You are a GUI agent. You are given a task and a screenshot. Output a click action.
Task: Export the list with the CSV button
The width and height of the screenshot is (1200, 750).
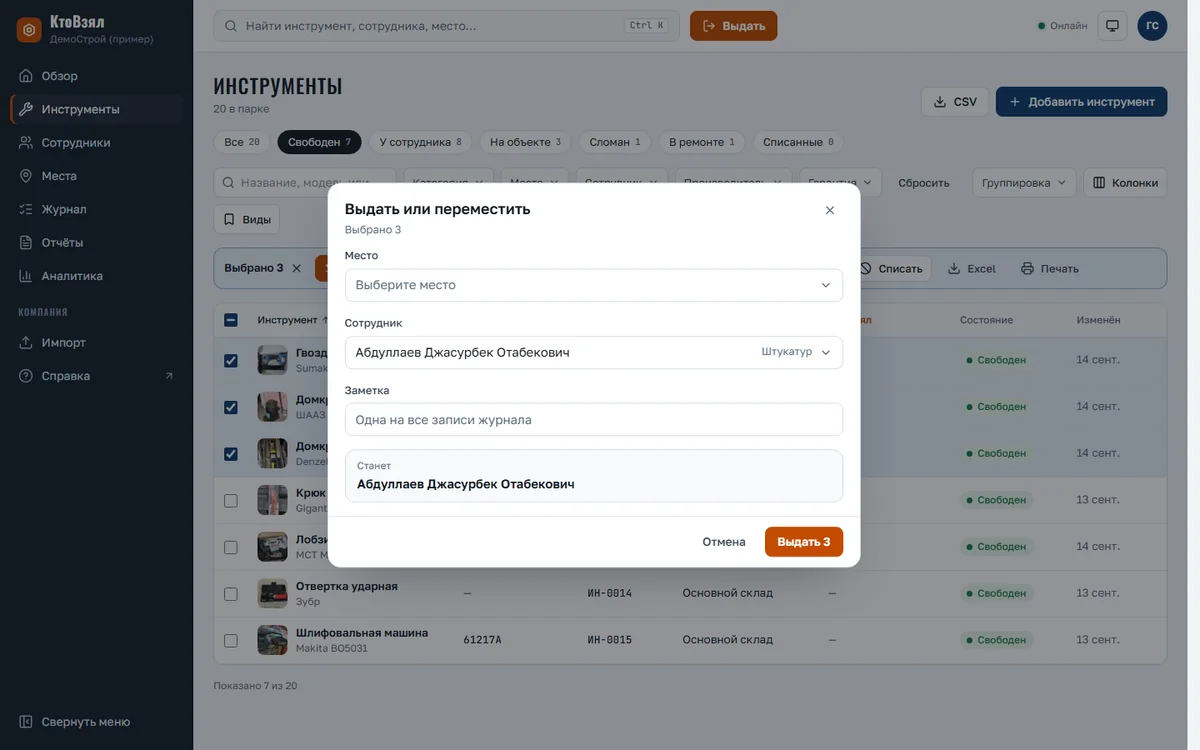(955, 102)
